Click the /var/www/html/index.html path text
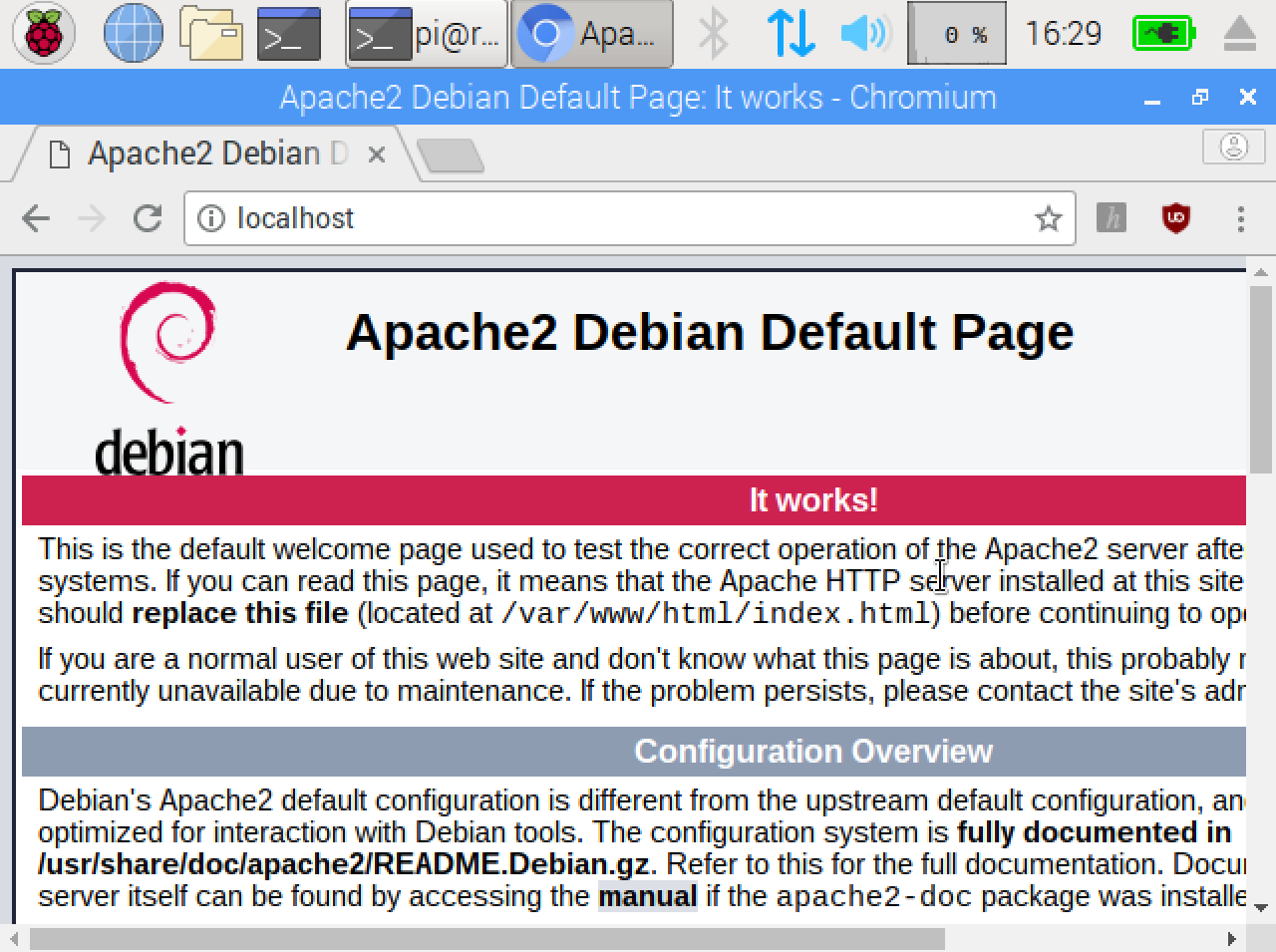This screenshot has width=1276, height=952. coord(715,613)
